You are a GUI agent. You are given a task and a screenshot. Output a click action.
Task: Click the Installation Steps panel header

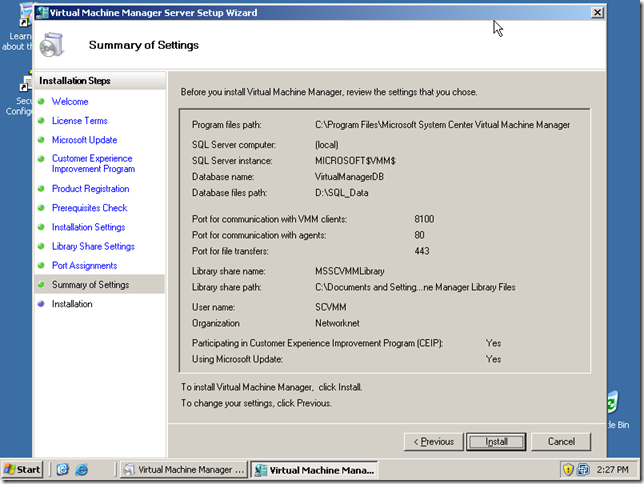[100, 81]
